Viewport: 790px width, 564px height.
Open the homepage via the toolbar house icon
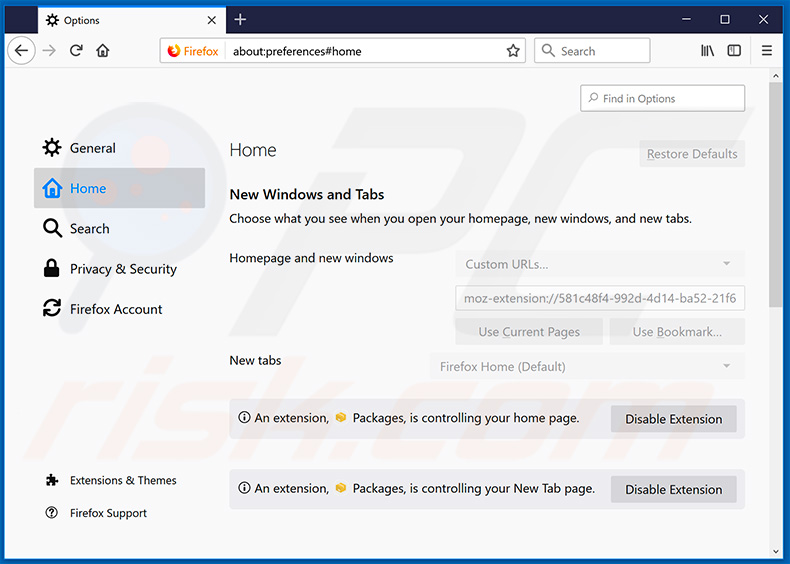[x=103, y=50]
